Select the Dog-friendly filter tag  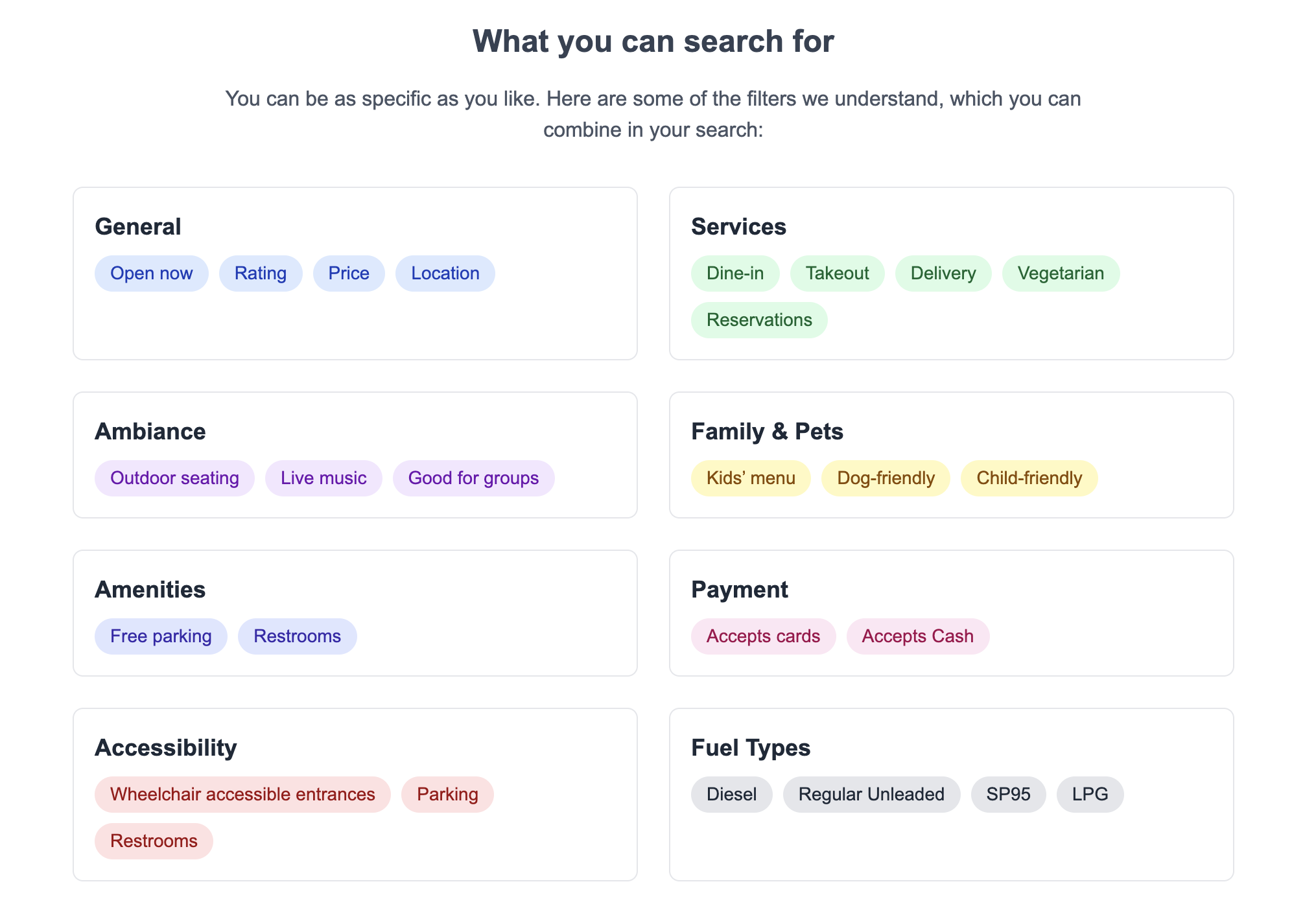tap(885, 478)
